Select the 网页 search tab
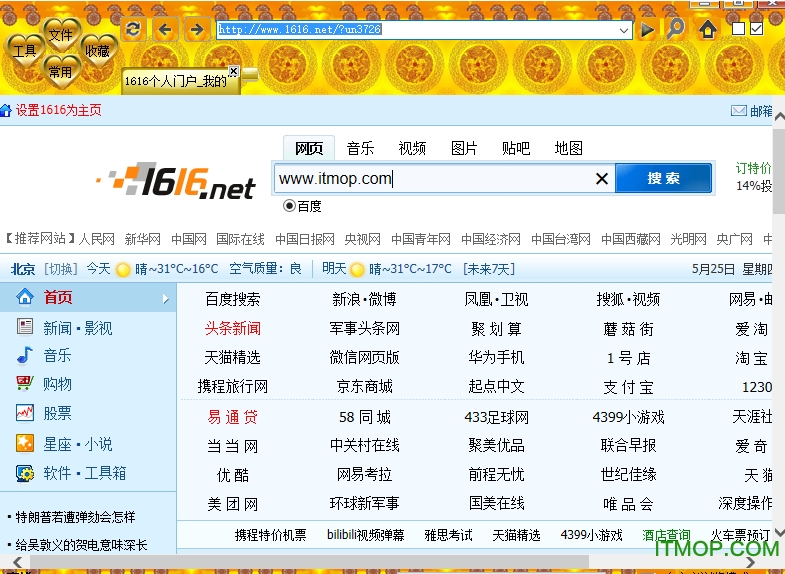Screen dimensions: 785x574 pos(309,148)
